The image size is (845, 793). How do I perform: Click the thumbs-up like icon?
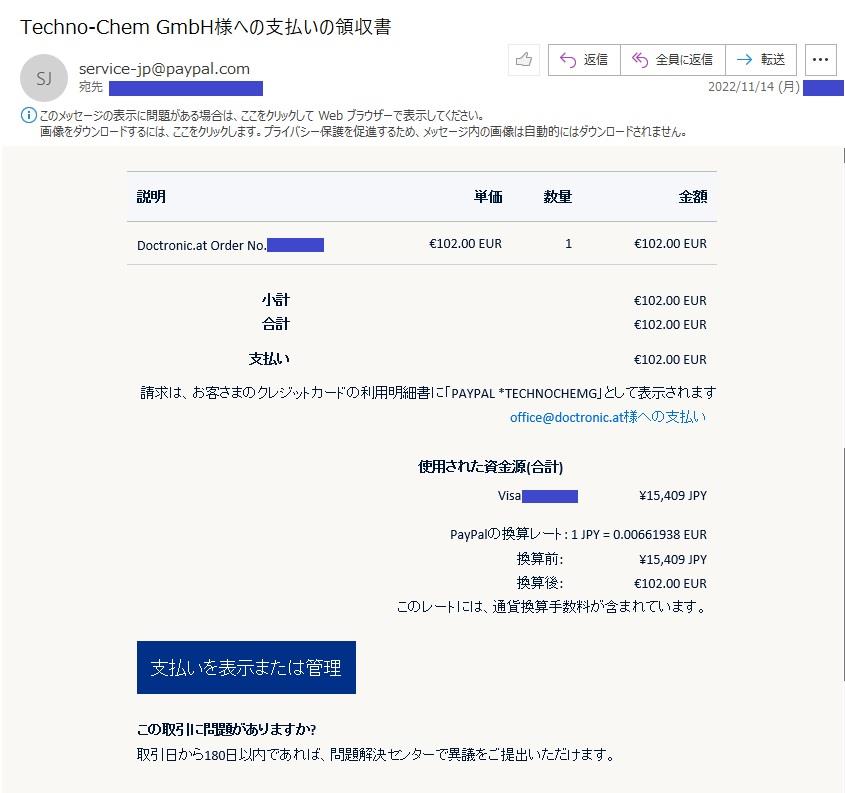coord(523,59)
